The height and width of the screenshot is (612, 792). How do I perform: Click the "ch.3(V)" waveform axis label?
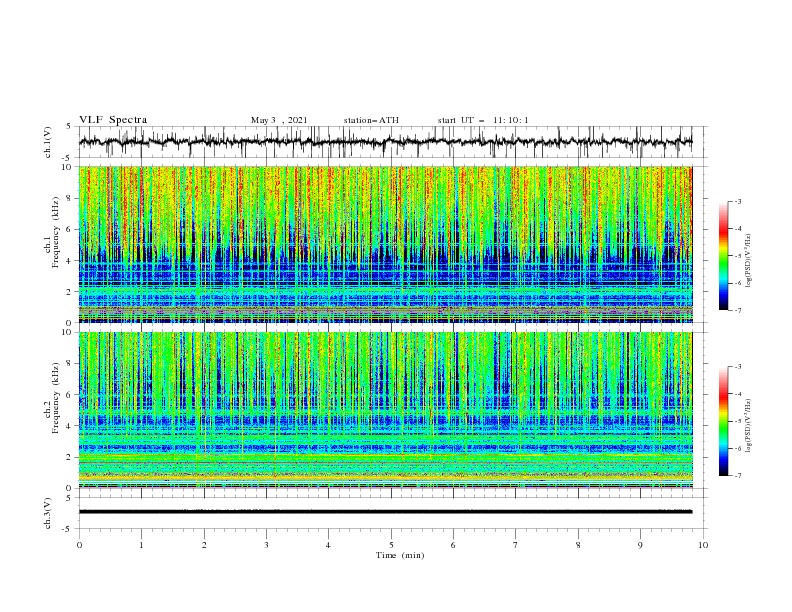tap(48, 513)
